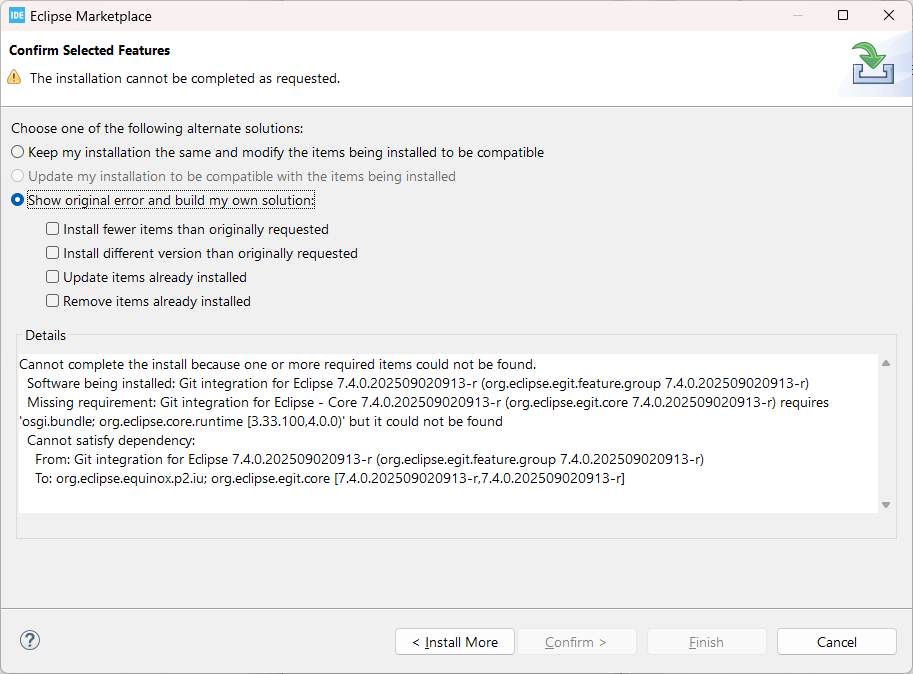Select Keep my installation the same option
This screenshot has height=674, width=913.
pyautogui.click(x=17, y=152)
